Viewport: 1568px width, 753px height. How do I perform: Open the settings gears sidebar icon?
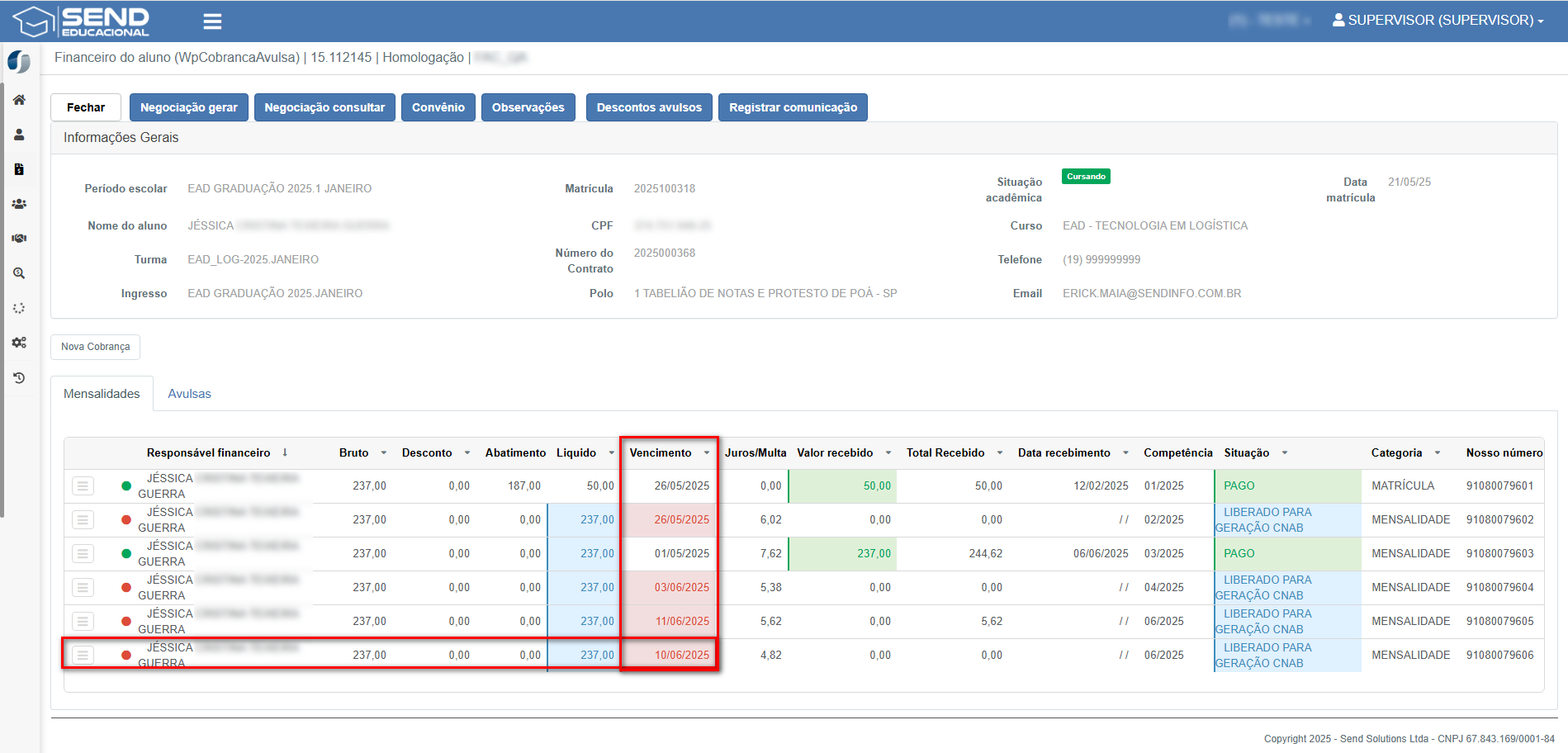[x=19, y=343]
